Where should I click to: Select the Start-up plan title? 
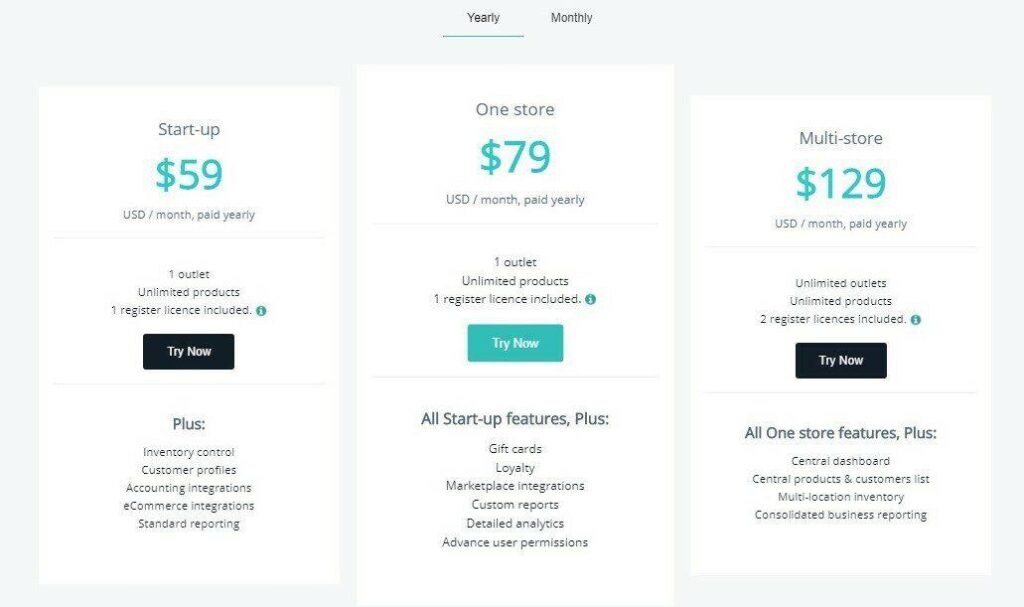click(189, 129)
